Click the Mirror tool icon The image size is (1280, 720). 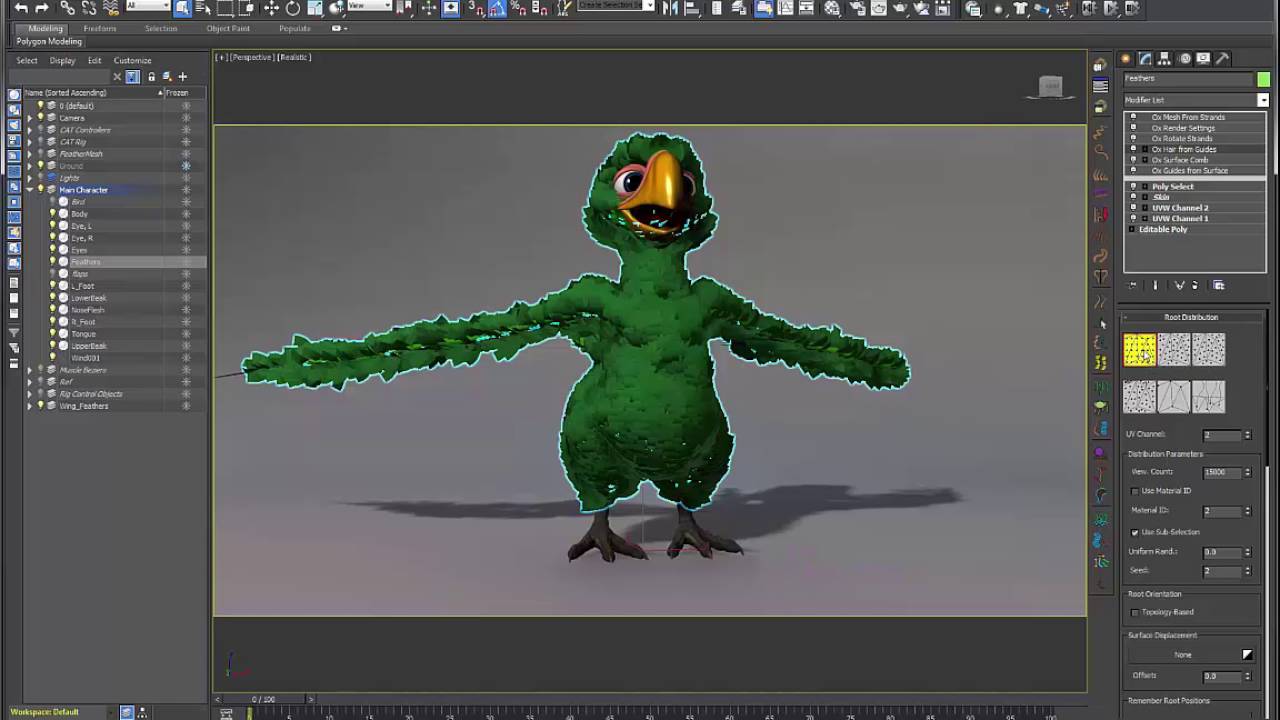coord(670,8)
